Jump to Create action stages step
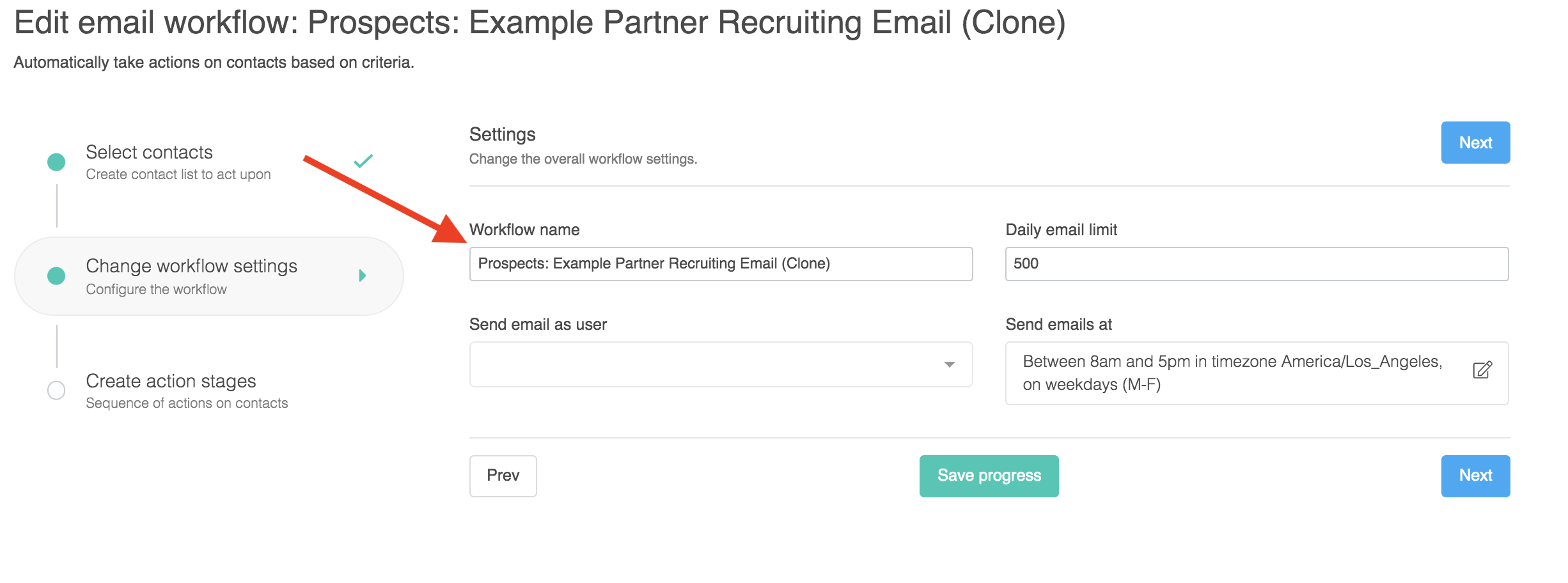Screen dimensions: 1568x583 (x=171, y=381)
